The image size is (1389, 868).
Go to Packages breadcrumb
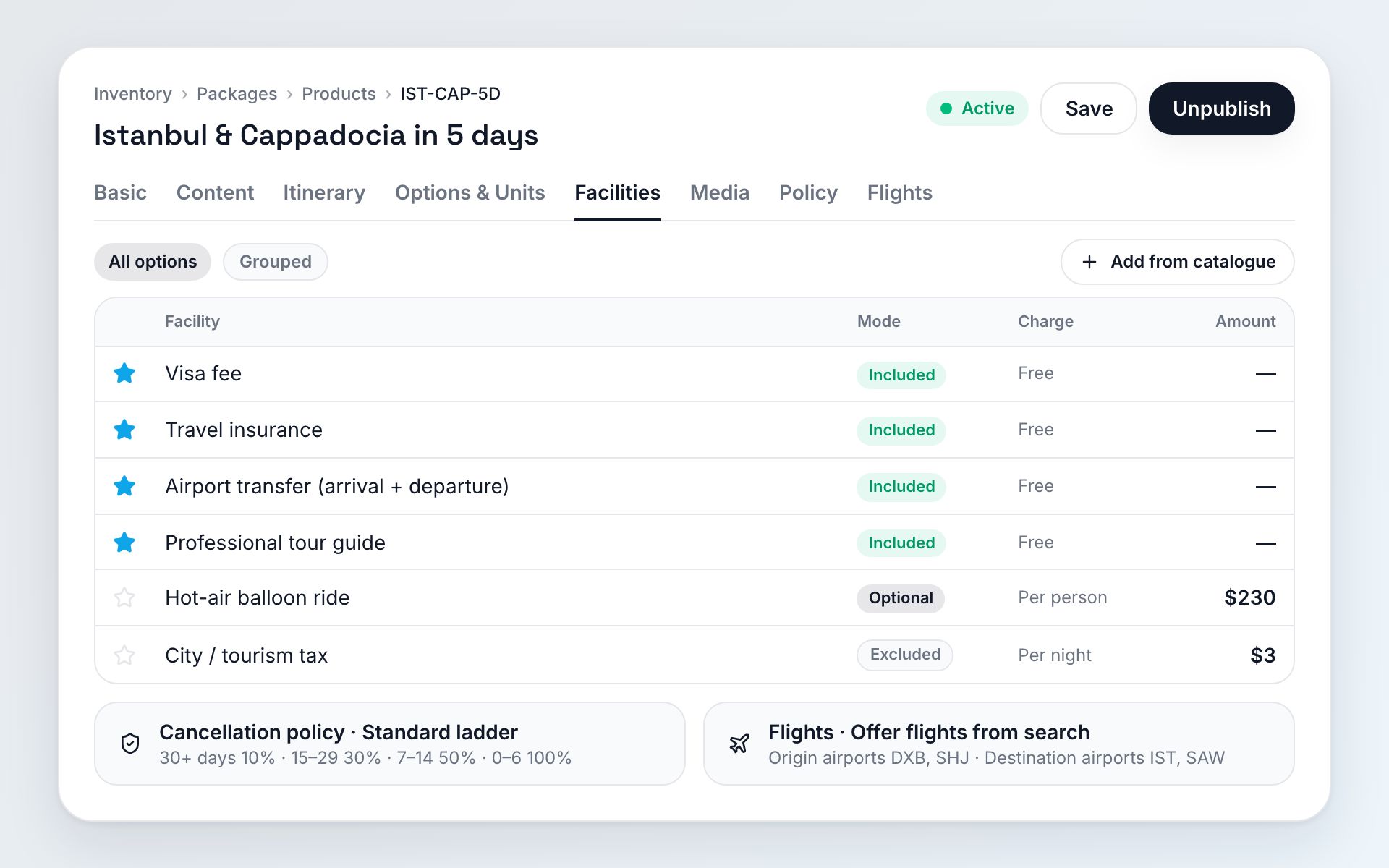[237, 94]
